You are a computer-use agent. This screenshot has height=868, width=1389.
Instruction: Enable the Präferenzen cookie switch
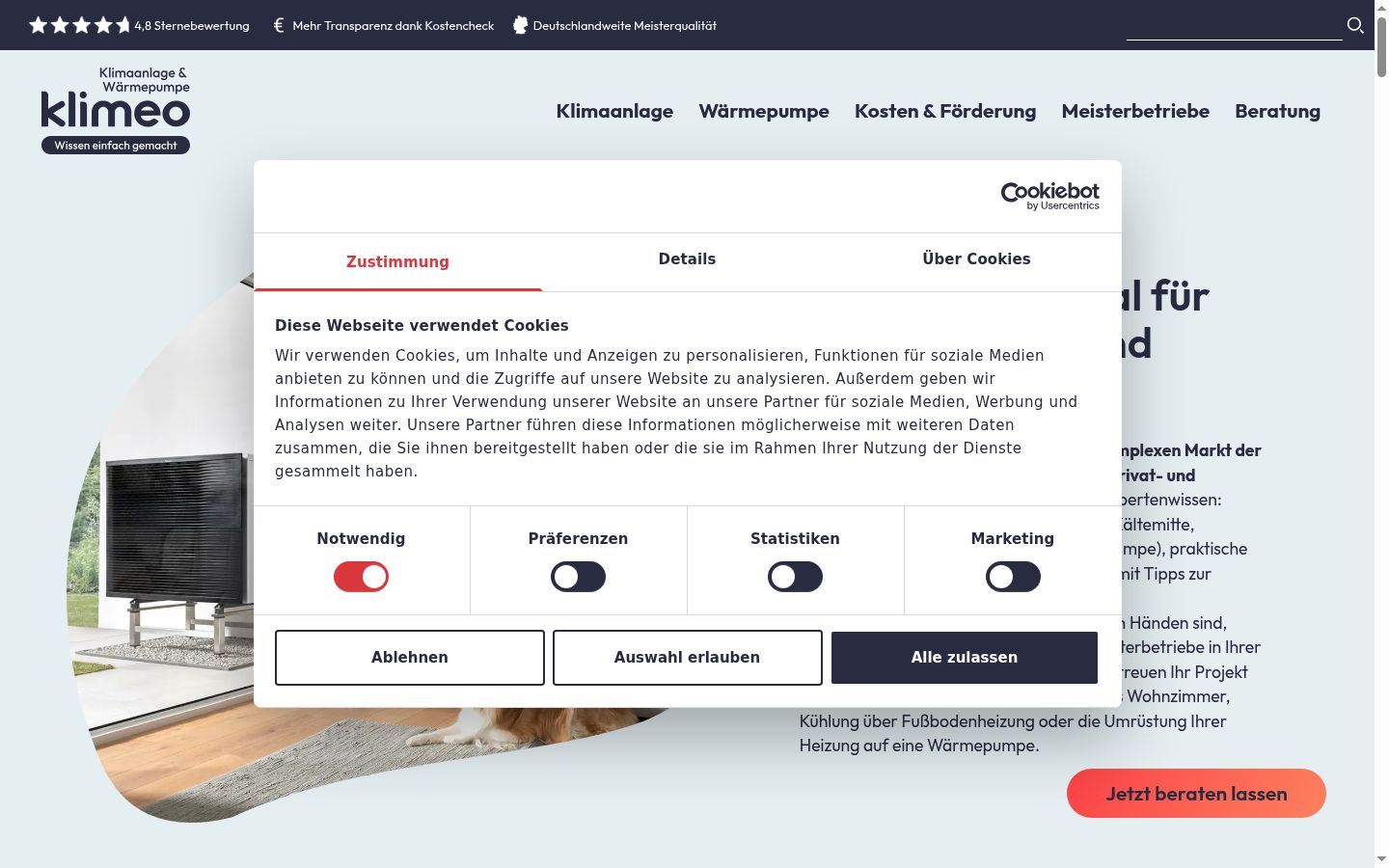pos(578,577)
